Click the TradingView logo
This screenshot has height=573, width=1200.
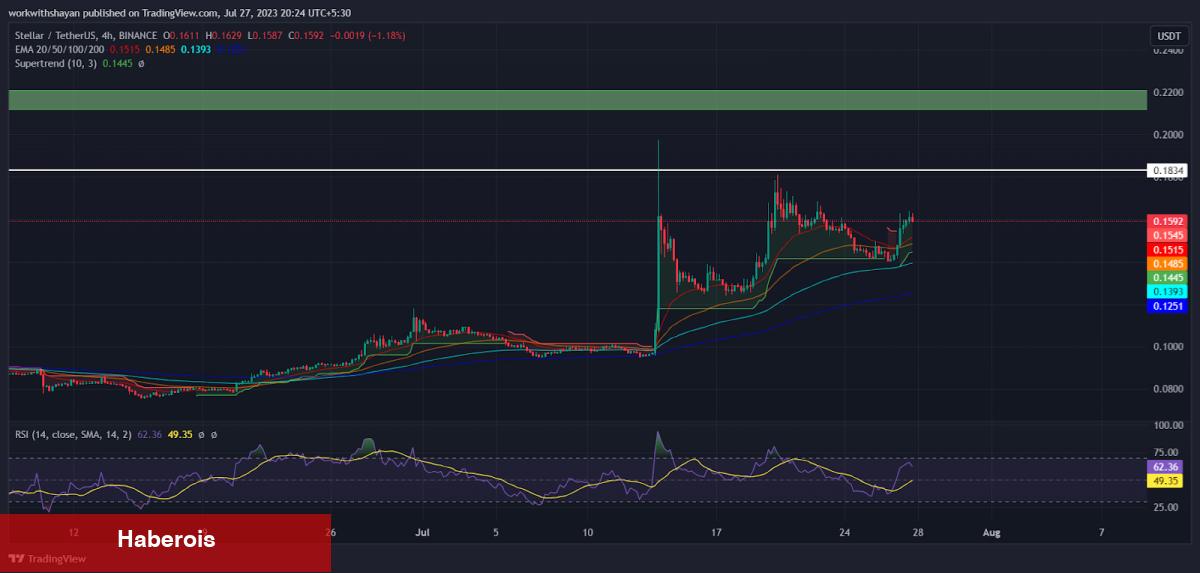click(47, 558)
